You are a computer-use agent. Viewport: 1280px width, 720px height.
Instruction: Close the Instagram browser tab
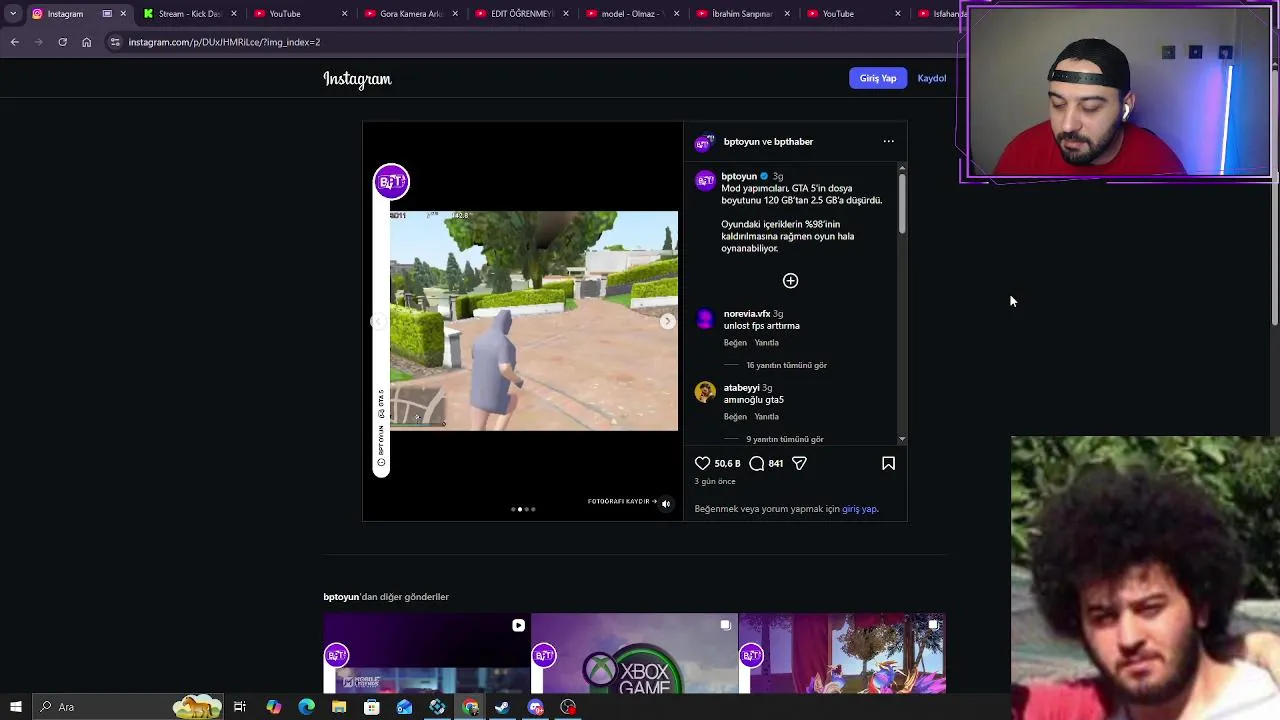123,14
